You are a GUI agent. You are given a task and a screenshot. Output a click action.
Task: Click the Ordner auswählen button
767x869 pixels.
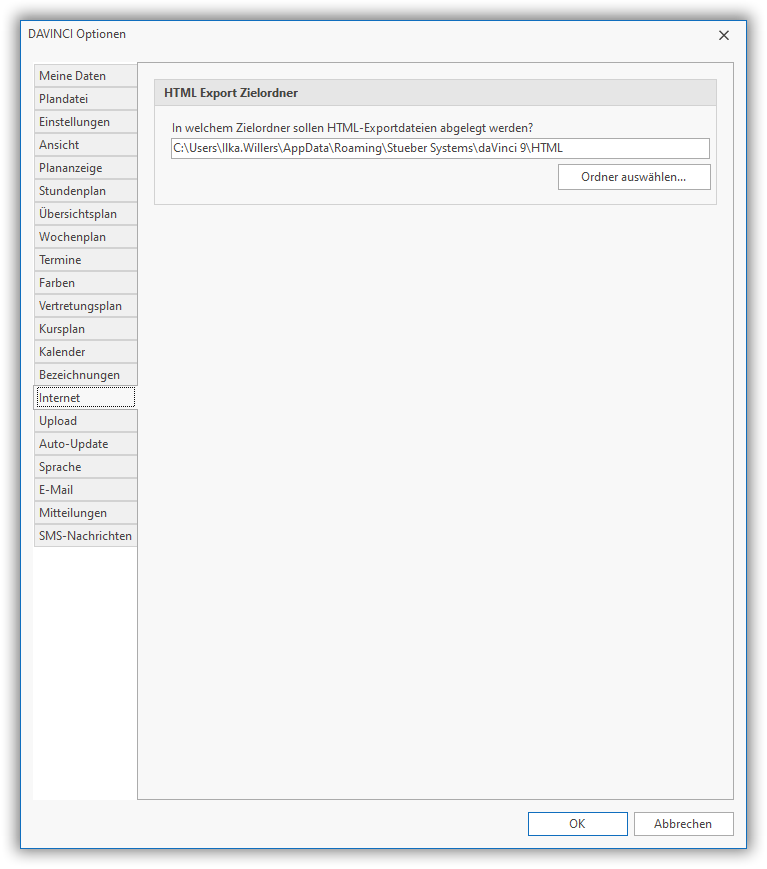pyautogui.click(x=634, y=177)
